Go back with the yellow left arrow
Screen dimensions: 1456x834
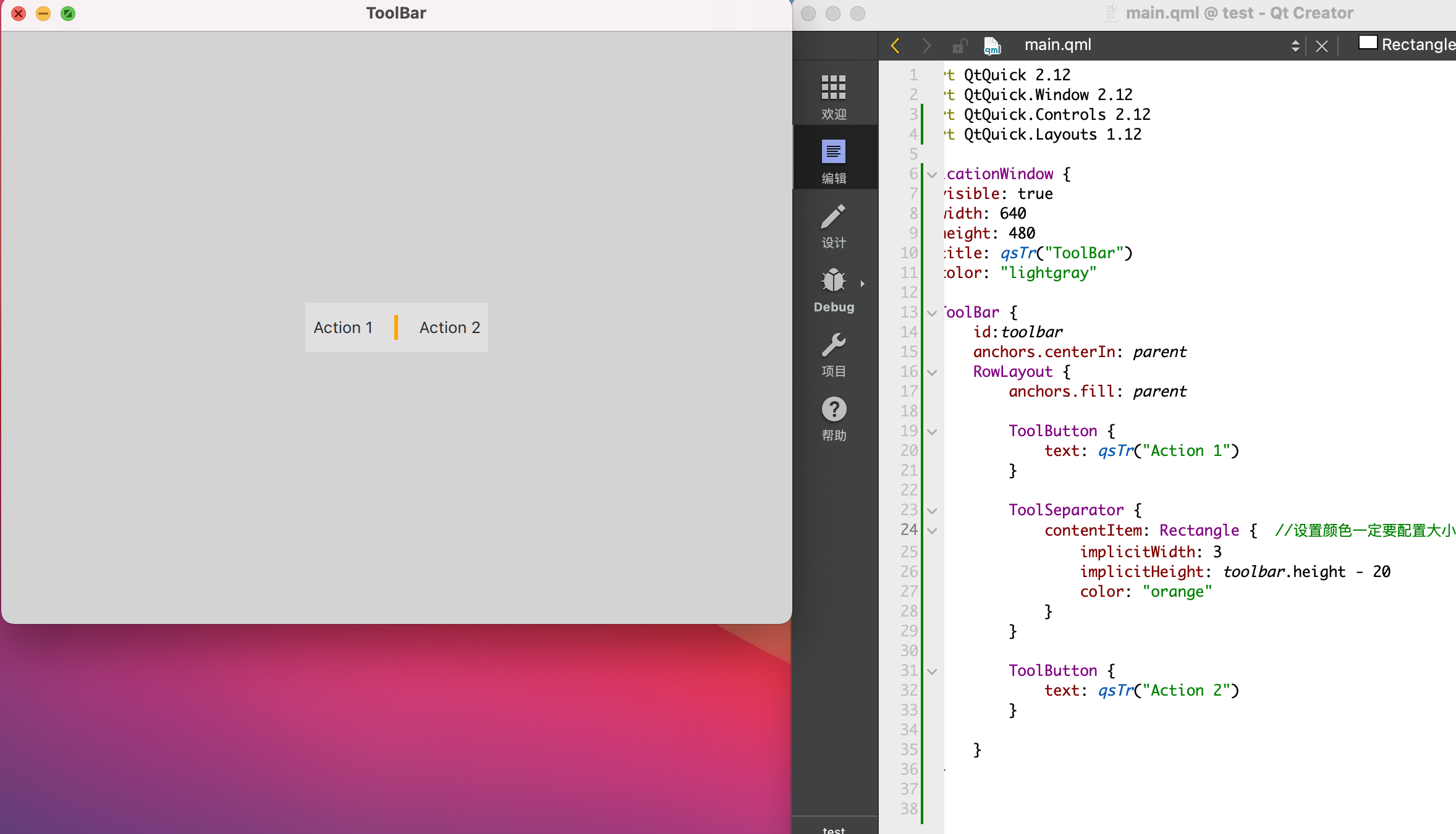pyautogui.click(x=895, y=45)
